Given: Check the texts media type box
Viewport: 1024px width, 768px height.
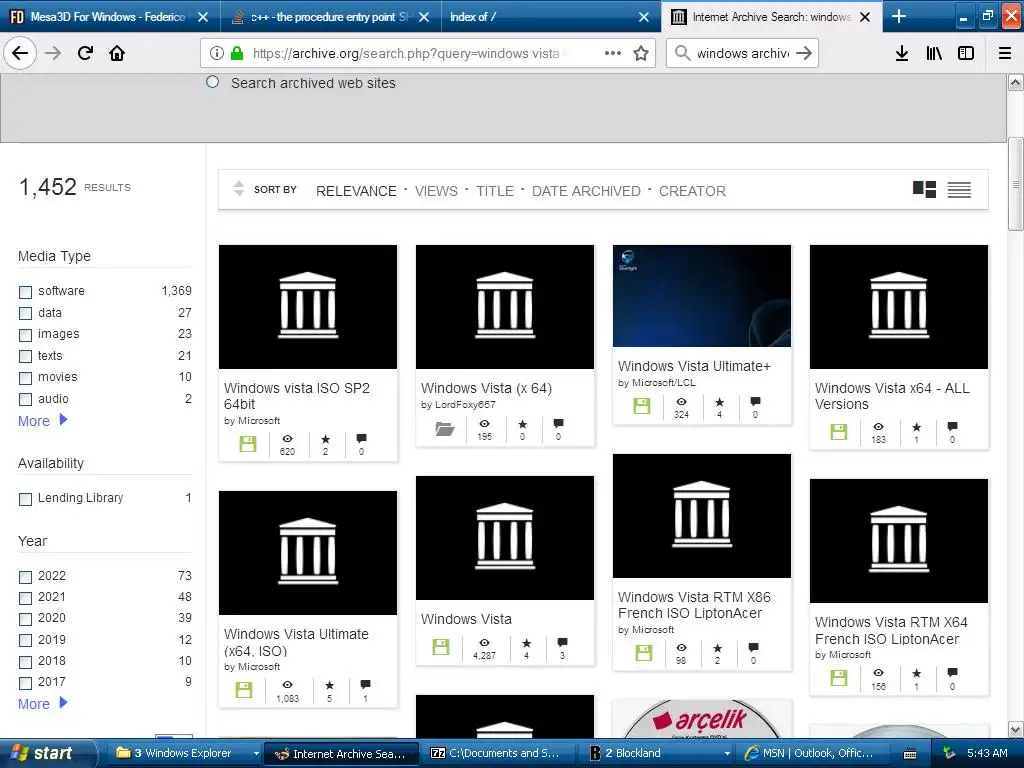Looking at the screenshot, I should click(x=25, y=357).
